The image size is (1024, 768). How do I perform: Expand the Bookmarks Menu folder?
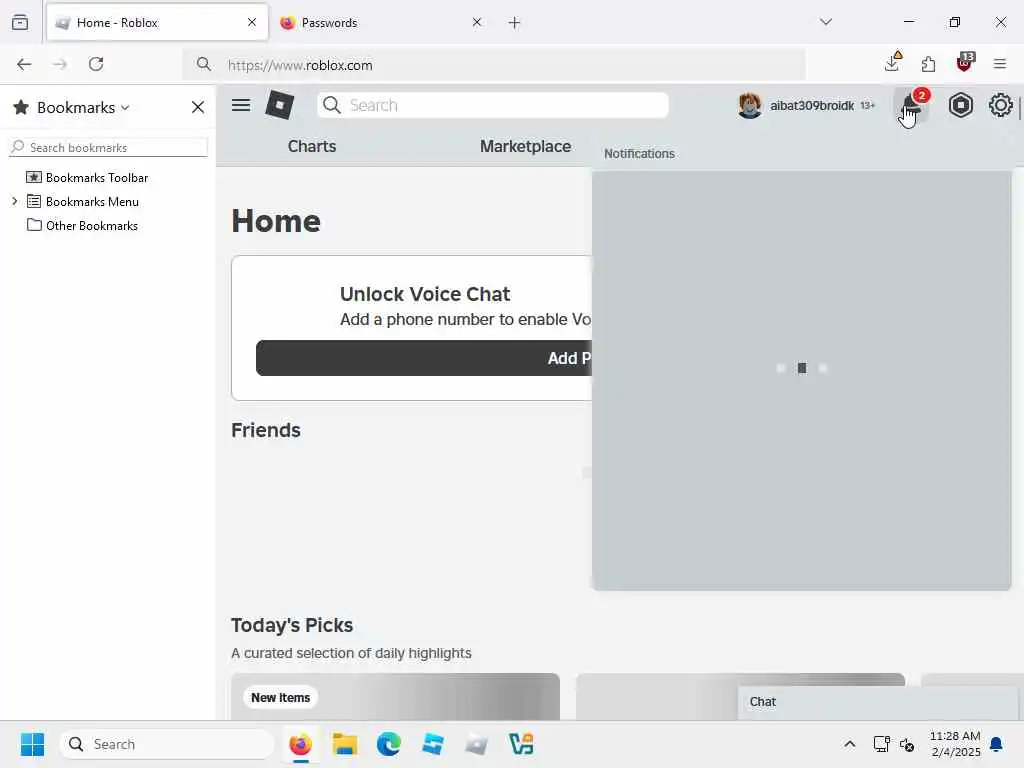tap(15, 201)
